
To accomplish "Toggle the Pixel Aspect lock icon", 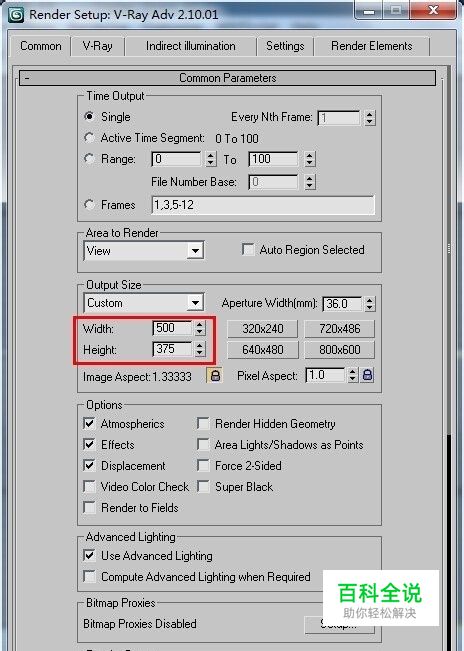I will (x=367, y=375).
